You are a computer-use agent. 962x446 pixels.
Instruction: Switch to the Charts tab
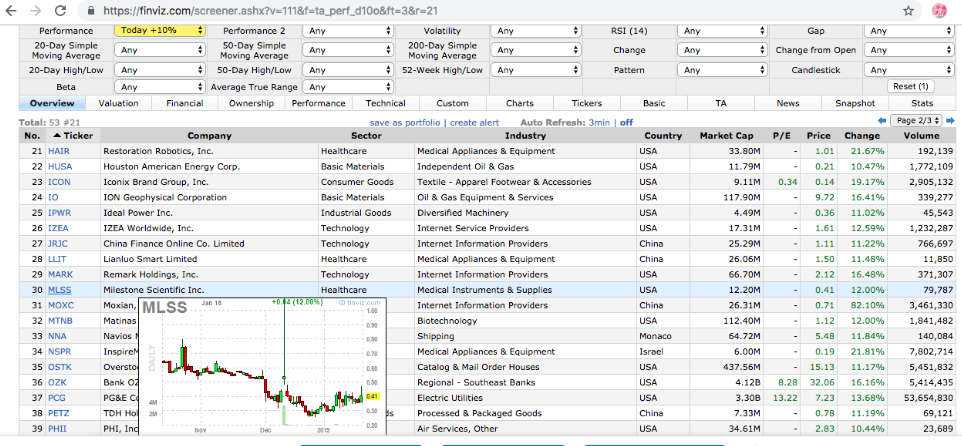(520, 103)
